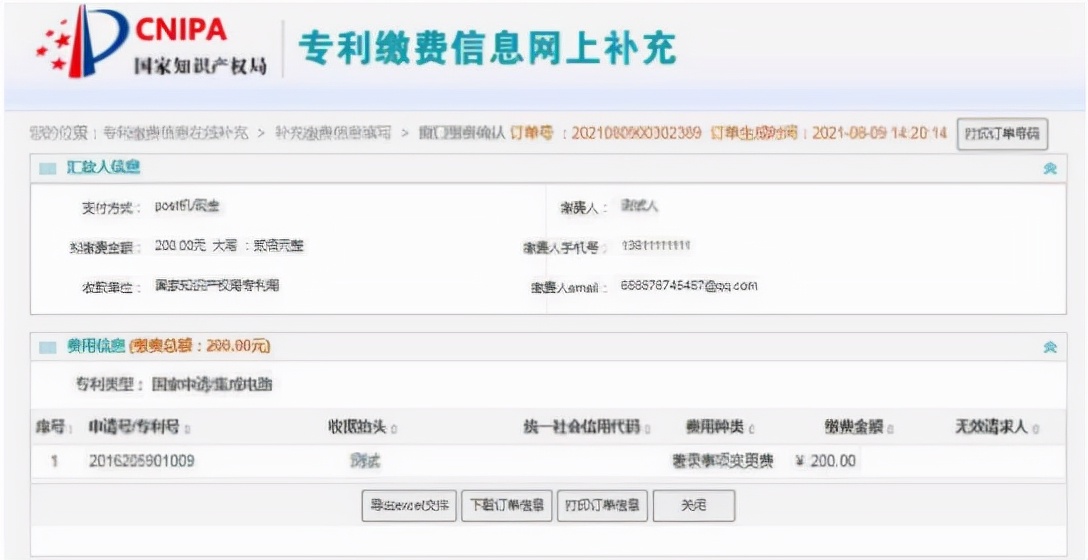1088x560 pixels.
Task: Click the 打印订单条码 button
Action: tap(1002, 134)
